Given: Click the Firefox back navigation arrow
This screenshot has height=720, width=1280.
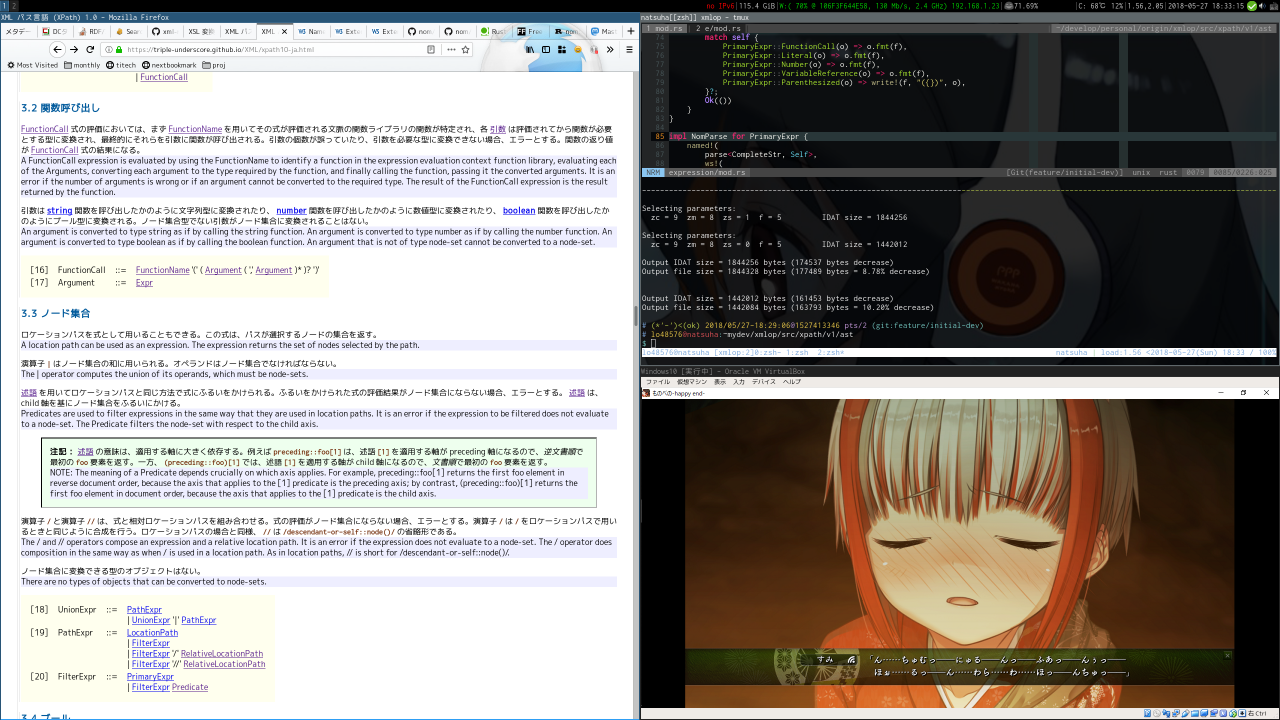Looking at the screenshot, I should click(56, 49).
